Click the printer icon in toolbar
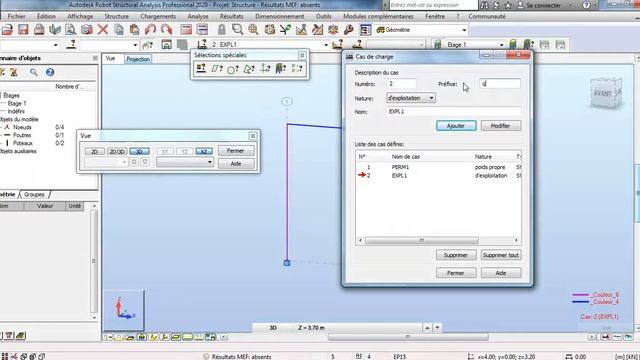The image size is (640, 360). click(x=39, y=30)
